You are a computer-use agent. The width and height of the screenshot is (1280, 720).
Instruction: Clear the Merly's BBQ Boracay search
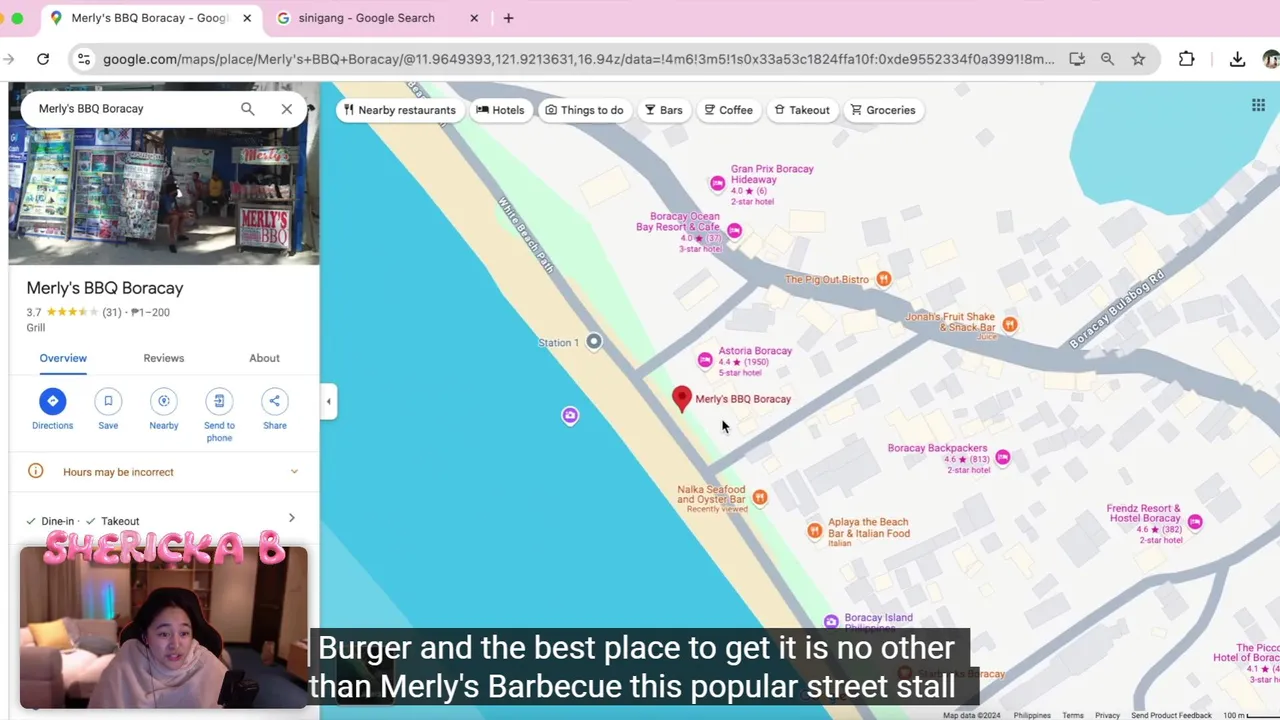[x=287, y=109]
